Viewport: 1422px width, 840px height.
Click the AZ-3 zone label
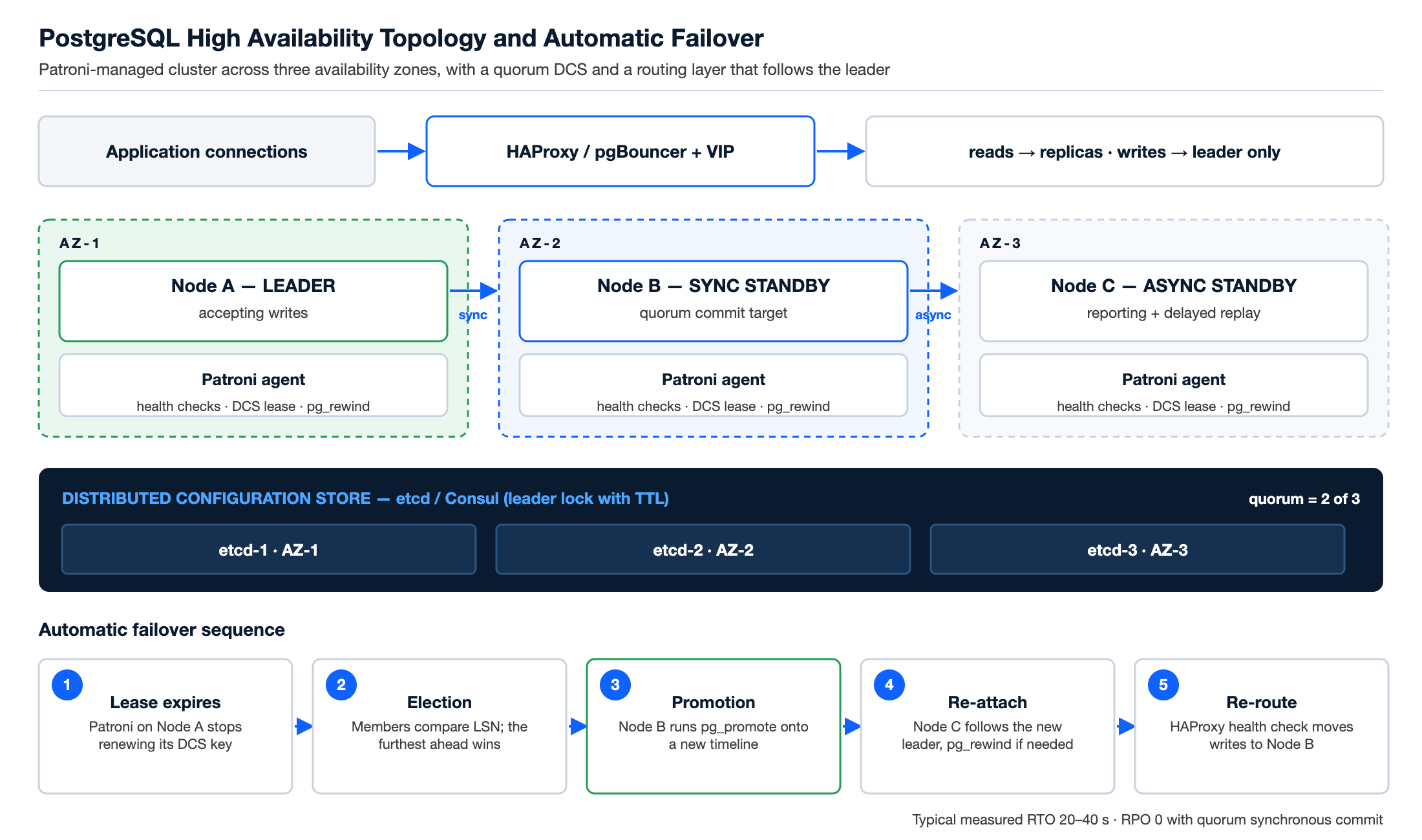click(1001, 243)
